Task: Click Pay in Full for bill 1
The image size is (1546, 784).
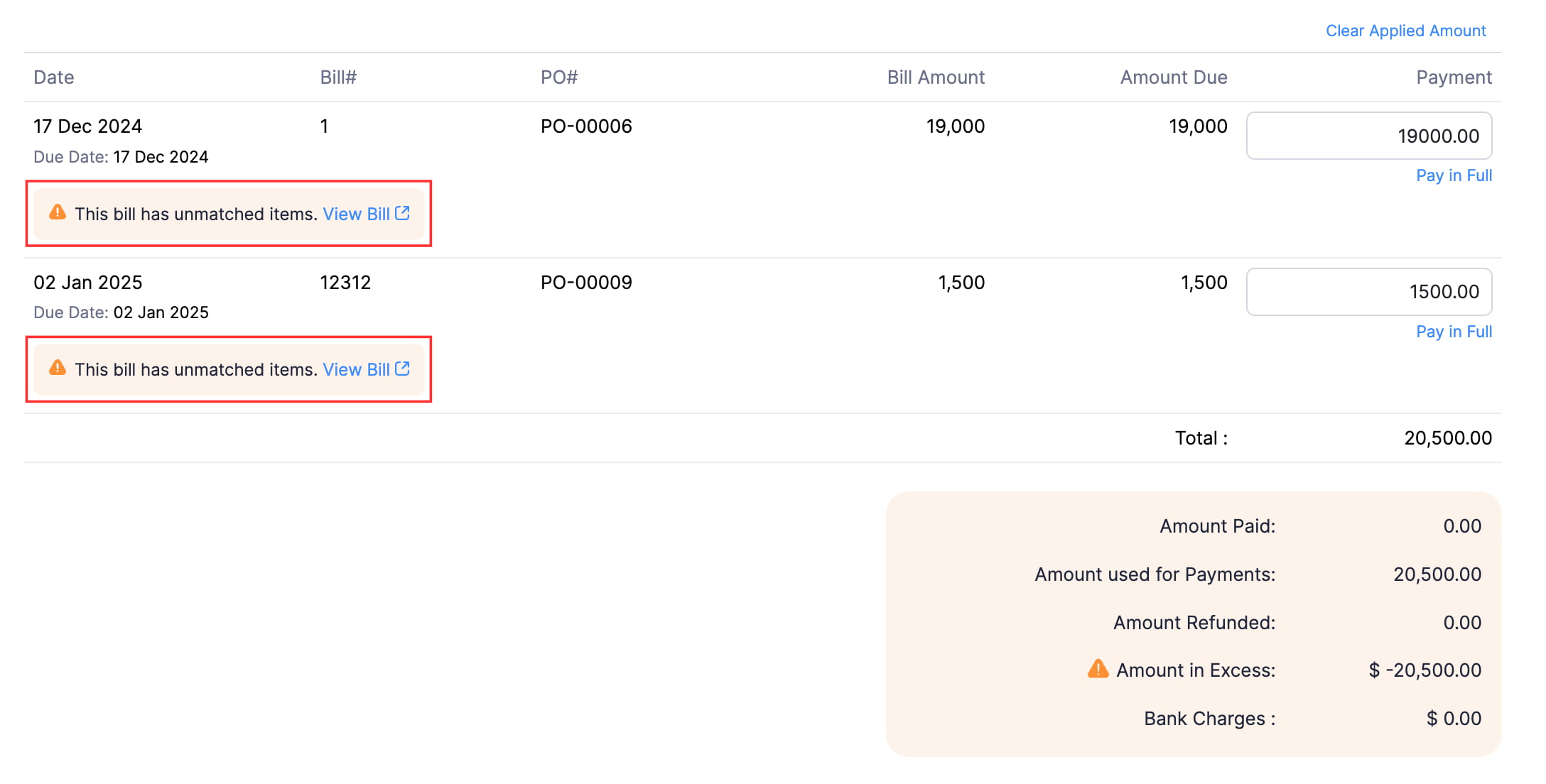Action: click(x=1454, y=175)
